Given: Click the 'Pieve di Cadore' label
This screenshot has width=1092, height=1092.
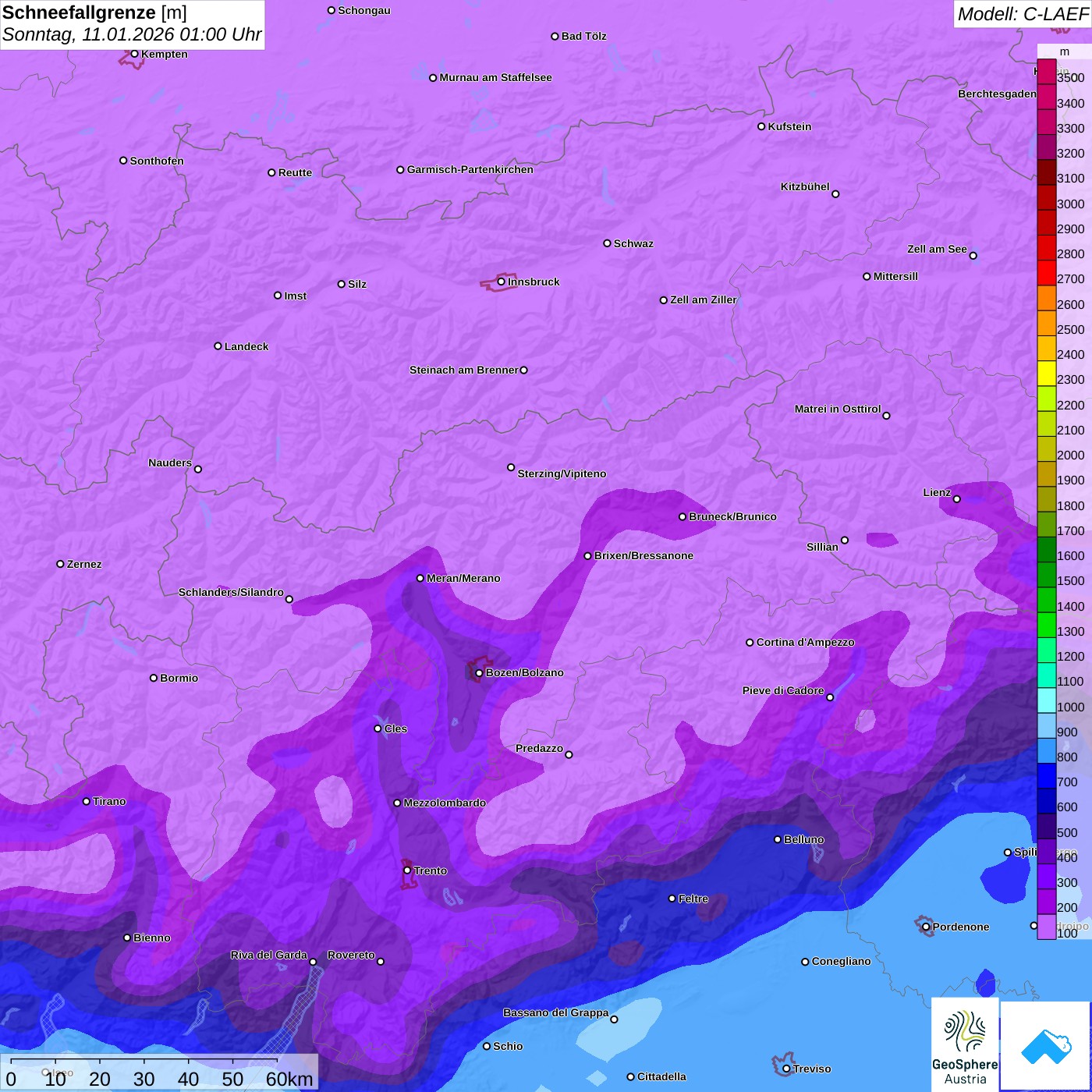Looking at the screenshot, I should point(783,690).
